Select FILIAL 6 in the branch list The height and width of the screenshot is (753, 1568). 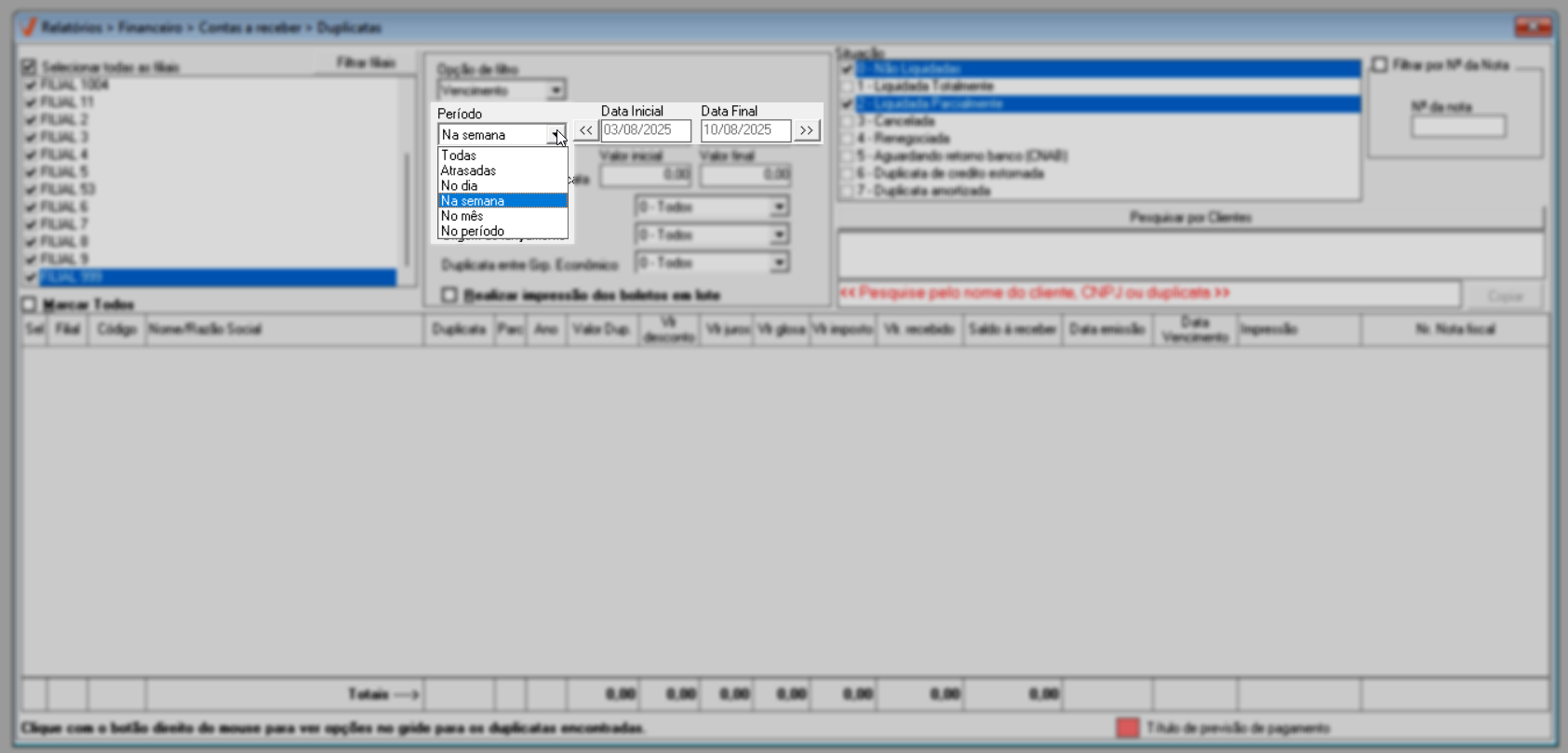pos(64,208)
